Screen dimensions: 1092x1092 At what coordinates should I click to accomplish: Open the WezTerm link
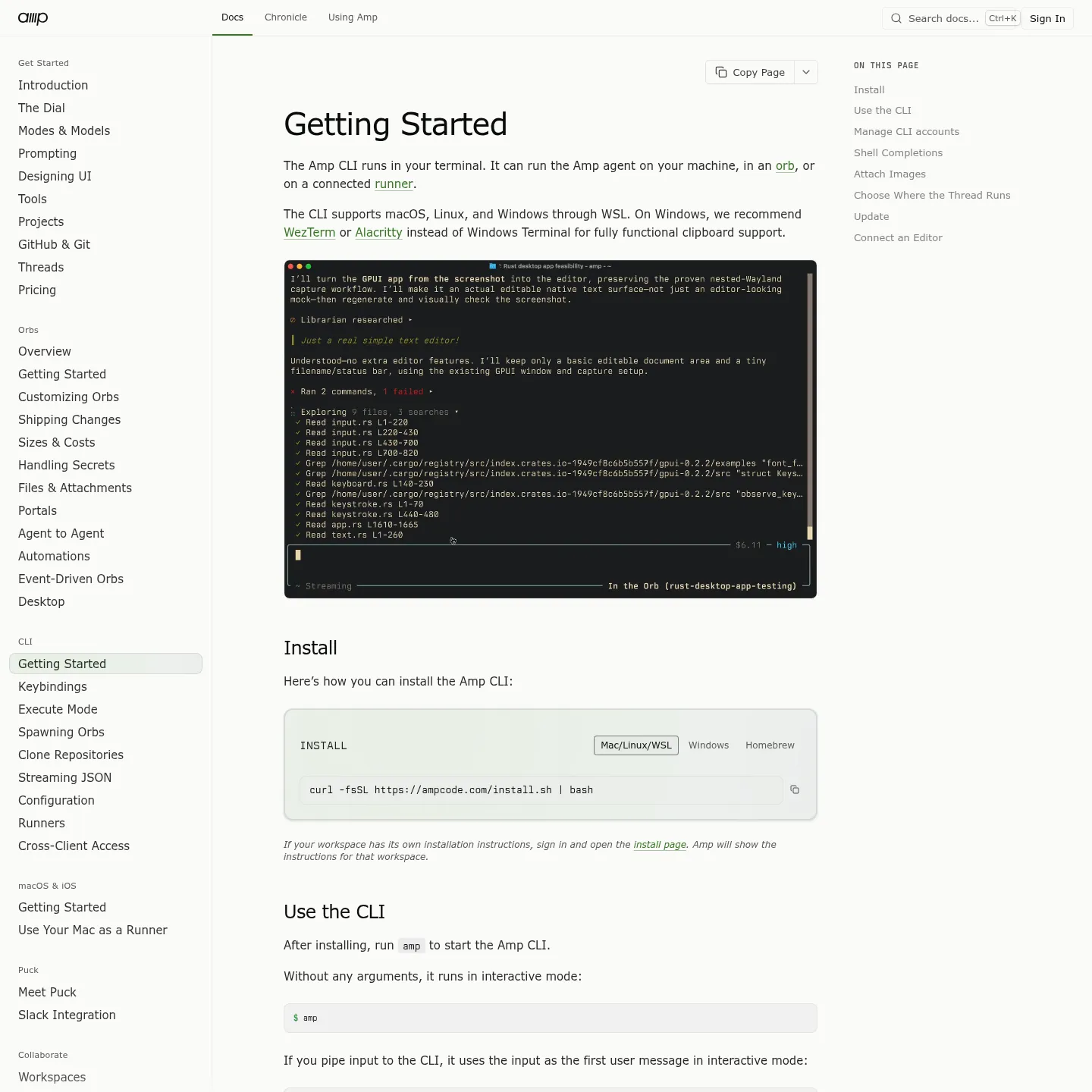point(309,232)
